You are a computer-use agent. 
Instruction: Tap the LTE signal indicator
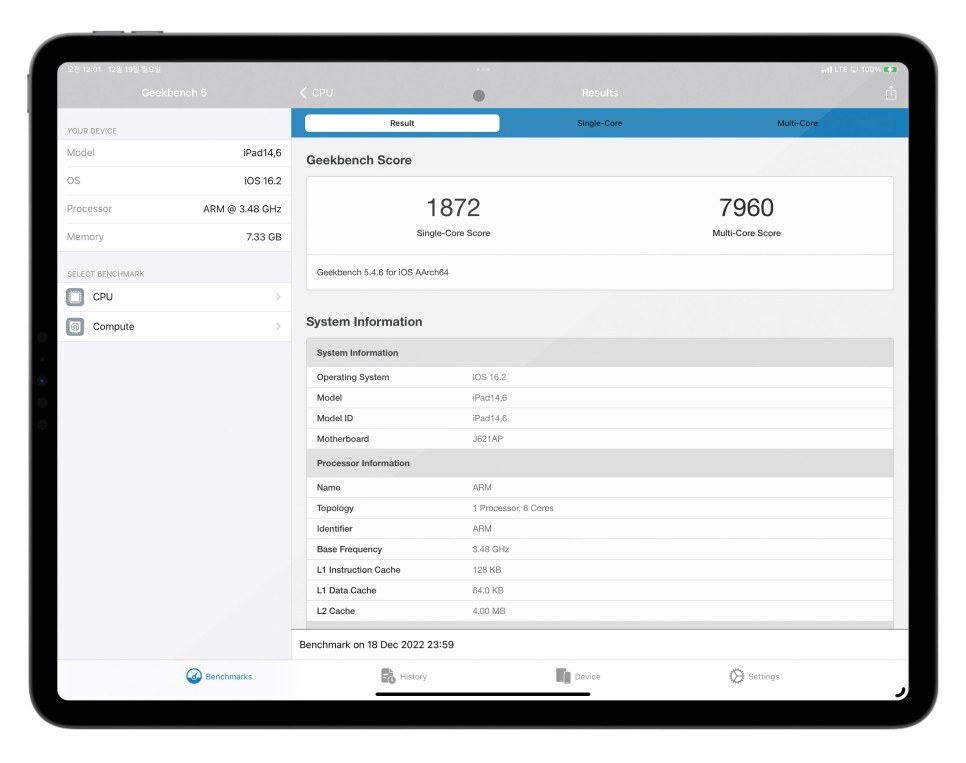834,70
